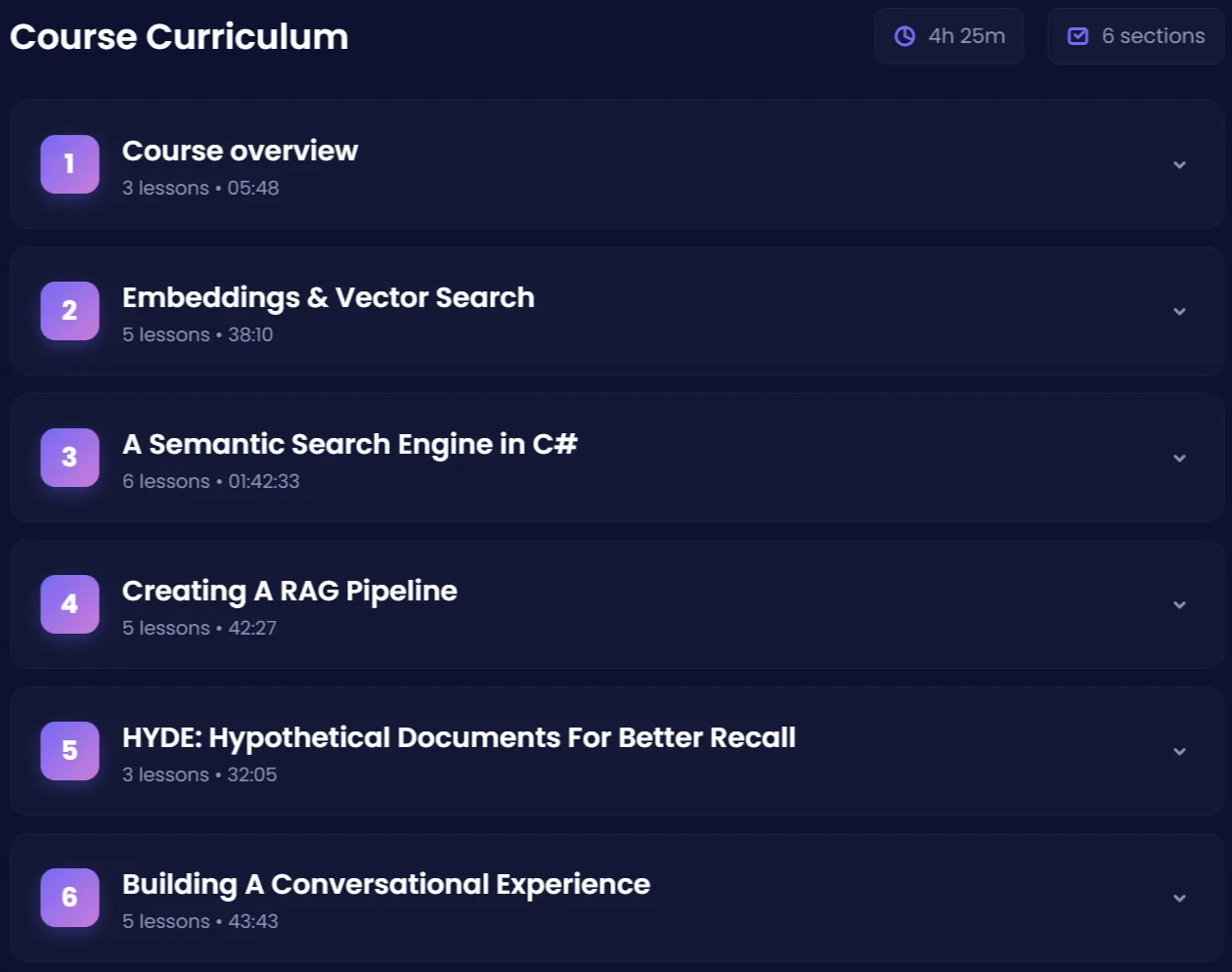Select the 6 sections badge
This screenshot has width=1232, height=972.
tap(1135, 36)
